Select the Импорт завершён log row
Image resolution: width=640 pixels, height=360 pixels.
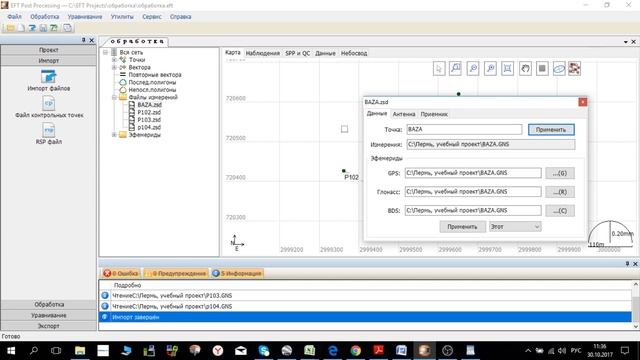[365, 317]
